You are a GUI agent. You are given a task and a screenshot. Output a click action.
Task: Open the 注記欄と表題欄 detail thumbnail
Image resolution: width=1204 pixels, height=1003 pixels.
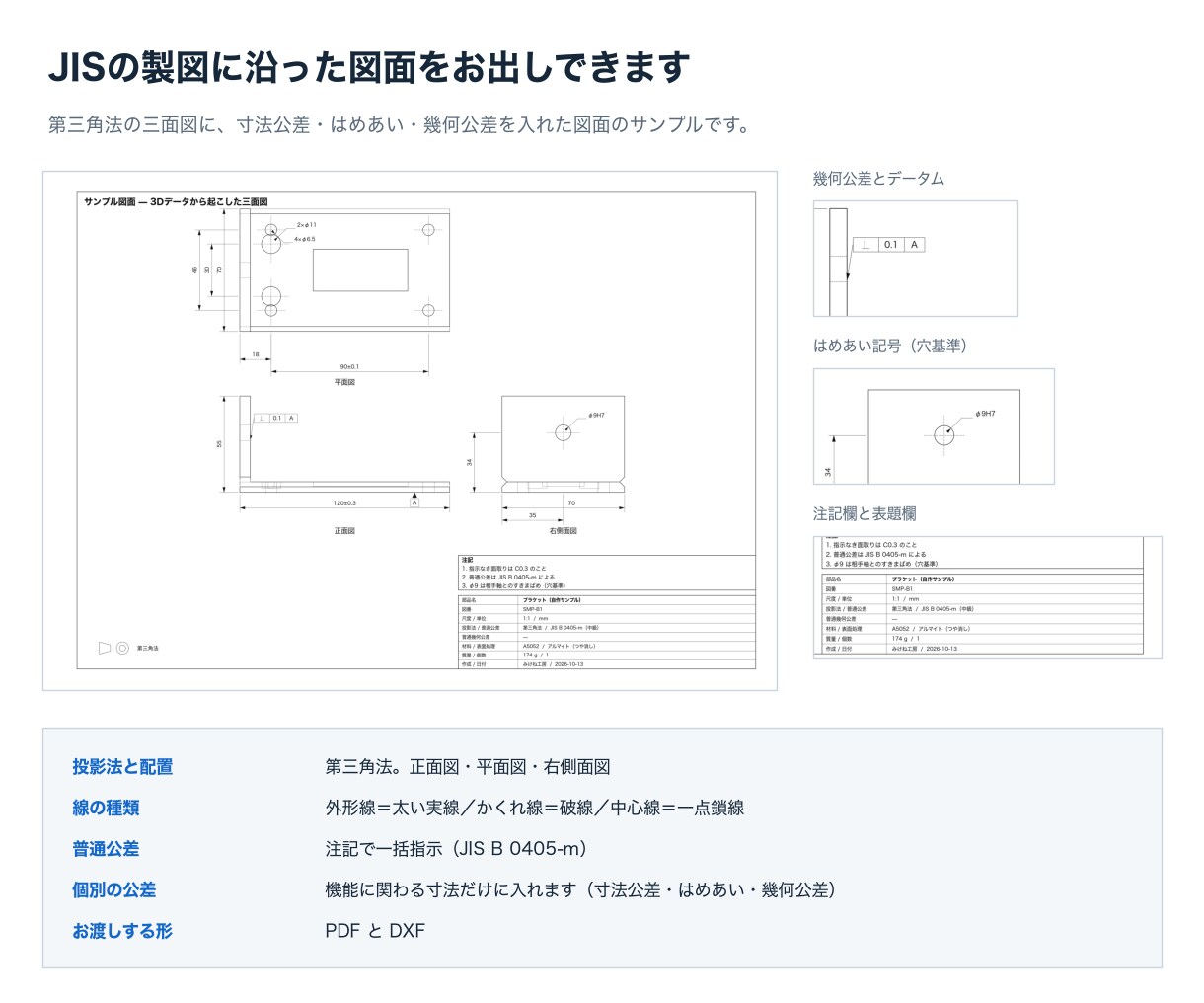[x=987, y=597]
